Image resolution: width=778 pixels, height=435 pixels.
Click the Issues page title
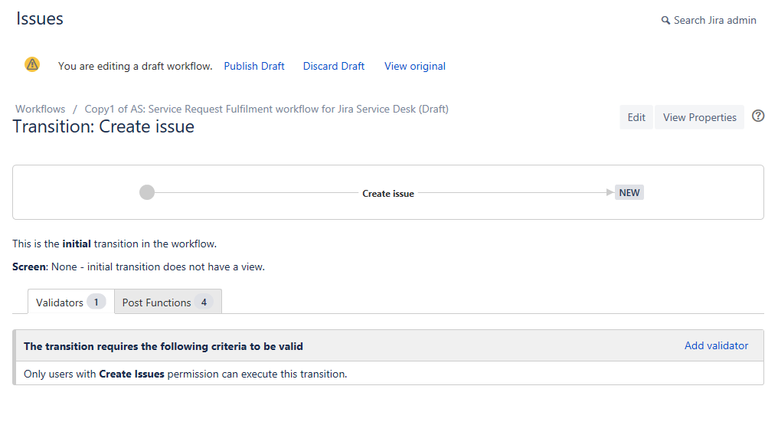coord(40,19)
